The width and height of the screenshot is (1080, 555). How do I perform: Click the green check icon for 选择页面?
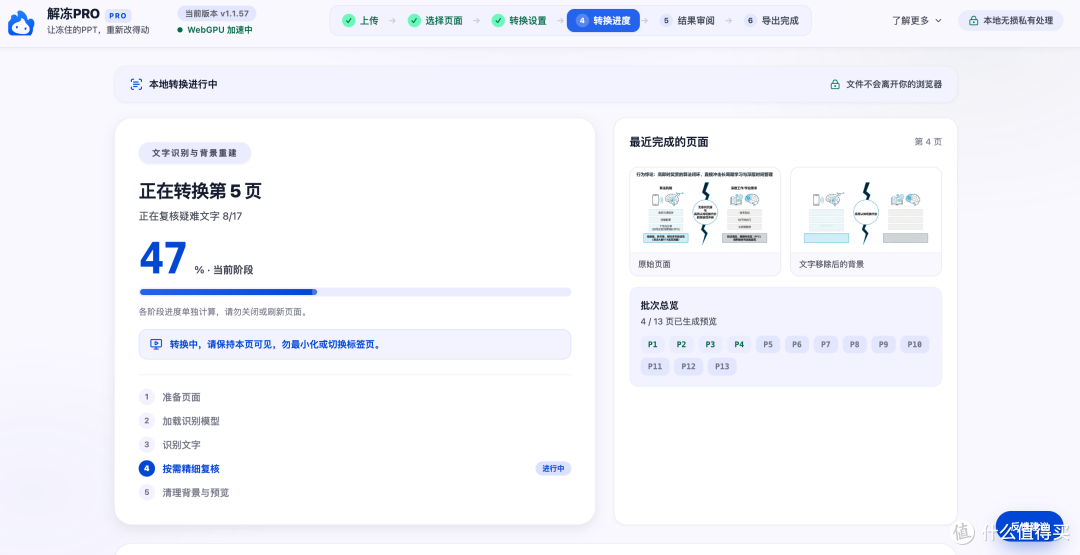(x=414, y=21)
